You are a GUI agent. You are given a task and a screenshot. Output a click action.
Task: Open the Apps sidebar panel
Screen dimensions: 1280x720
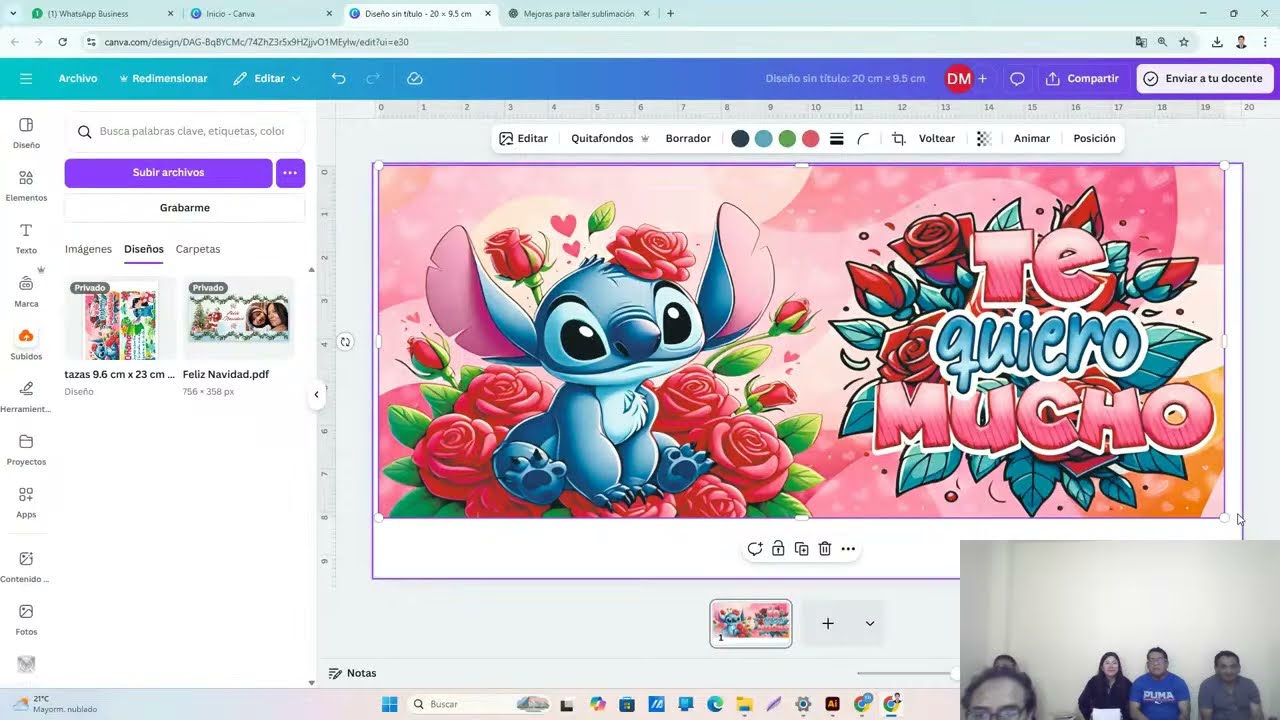coord(26,502)
